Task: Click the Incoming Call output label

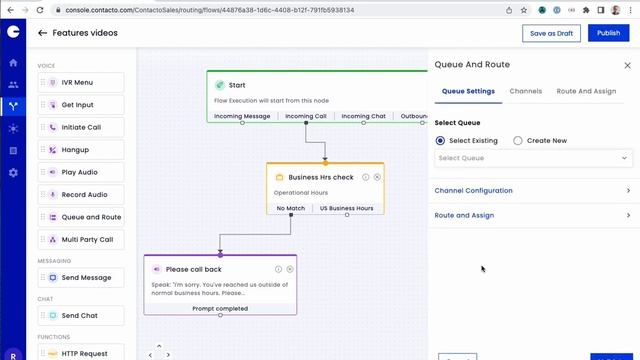Action: coord(306,116)
